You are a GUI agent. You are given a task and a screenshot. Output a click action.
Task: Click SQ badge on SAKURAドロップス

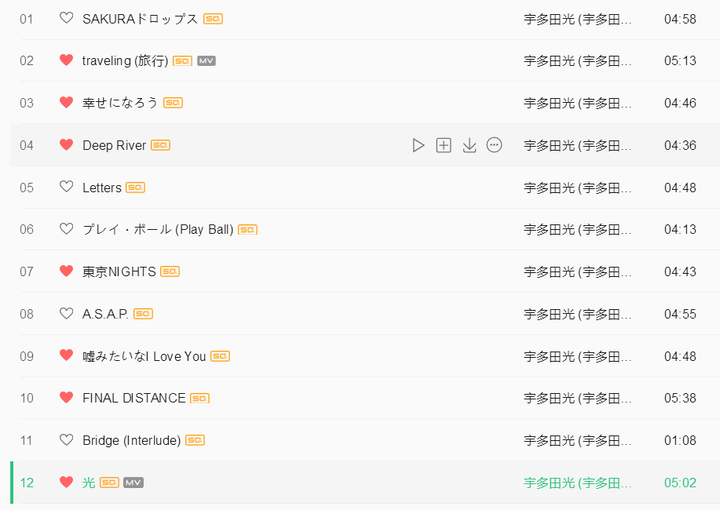pos(213,19)
